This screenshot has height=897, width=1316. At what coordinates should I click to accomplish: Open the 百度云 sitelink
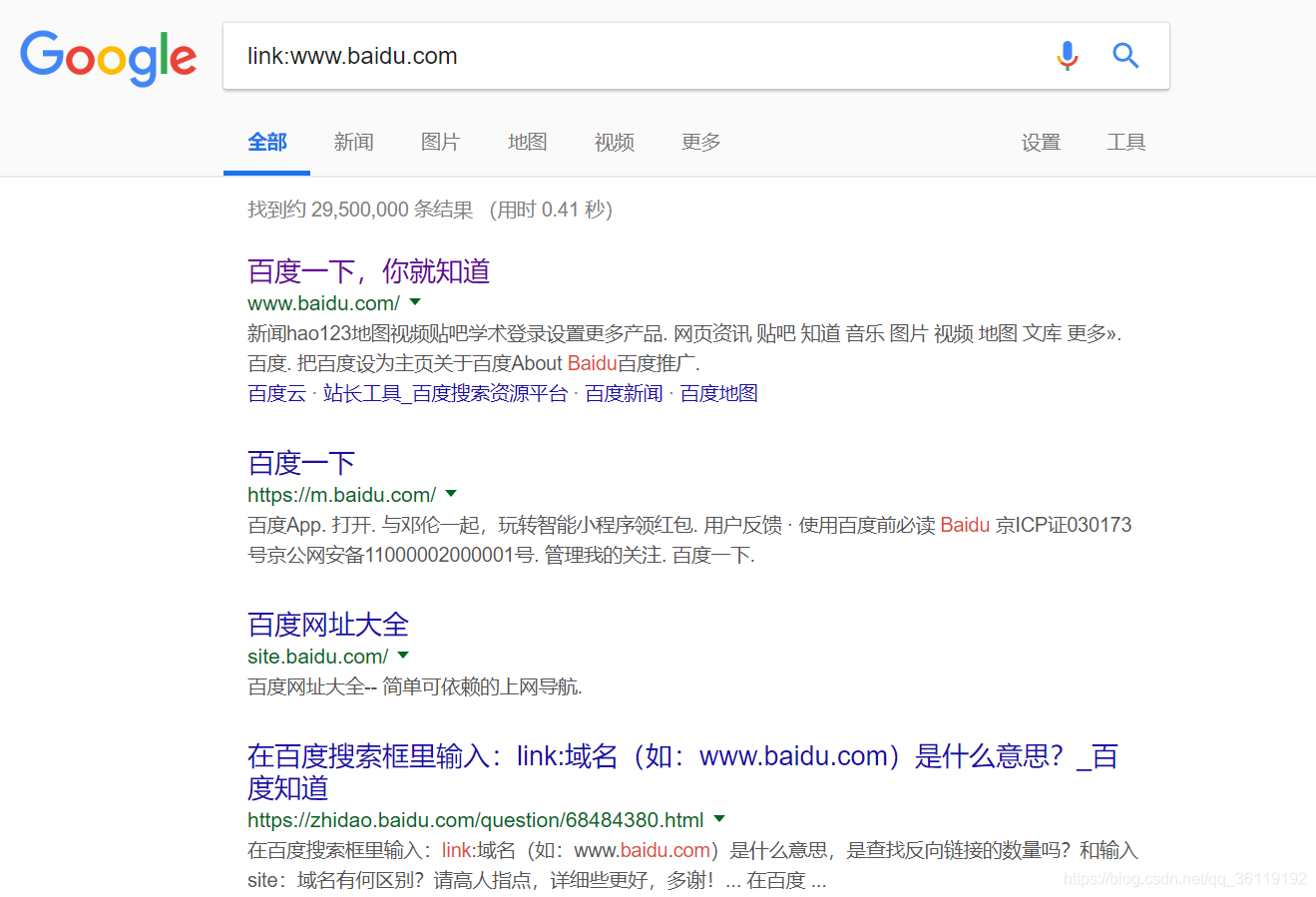(x=276, y=393)
